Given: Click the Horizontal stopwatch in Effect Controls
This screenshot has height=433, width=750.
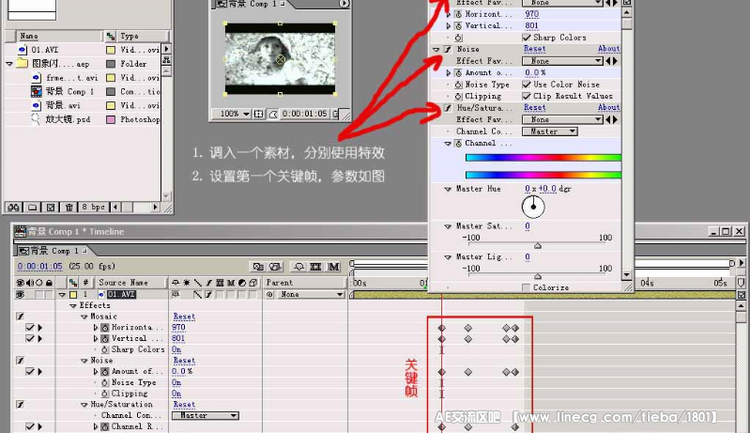Looking at the screenshot, I should (x=458, y=14).
